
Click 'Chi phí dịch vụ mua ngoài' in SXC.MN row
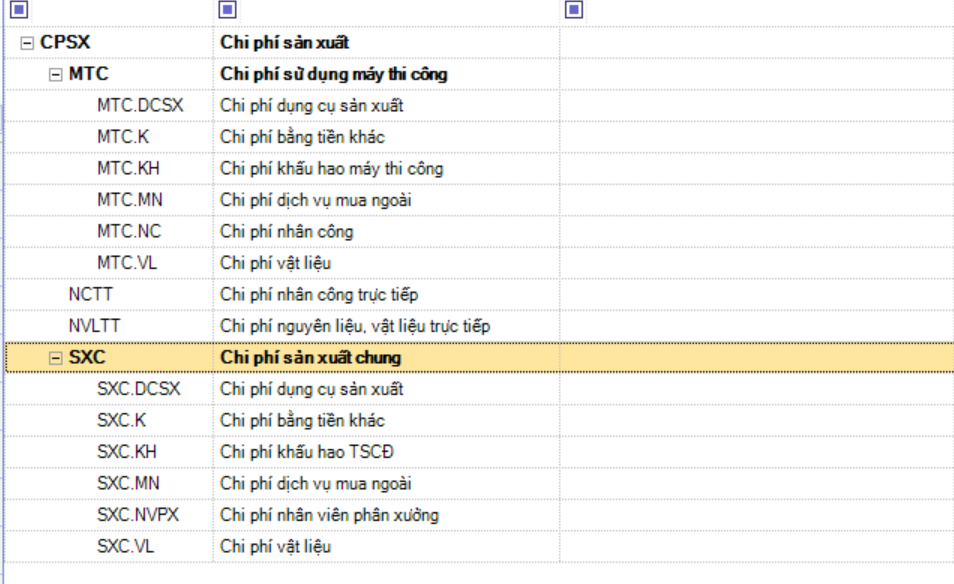click(x=316, y=484)
